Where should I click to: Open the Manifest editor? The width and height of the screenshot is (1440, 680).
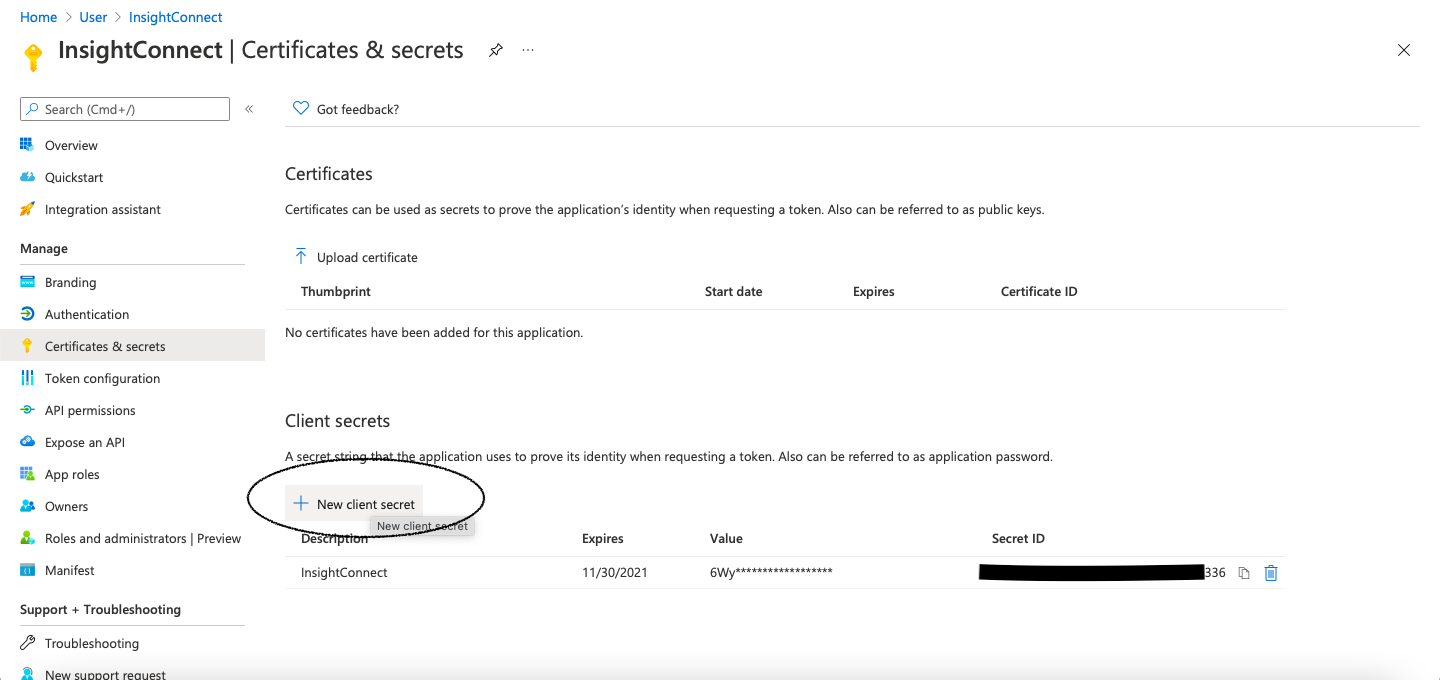click(70, 570)
